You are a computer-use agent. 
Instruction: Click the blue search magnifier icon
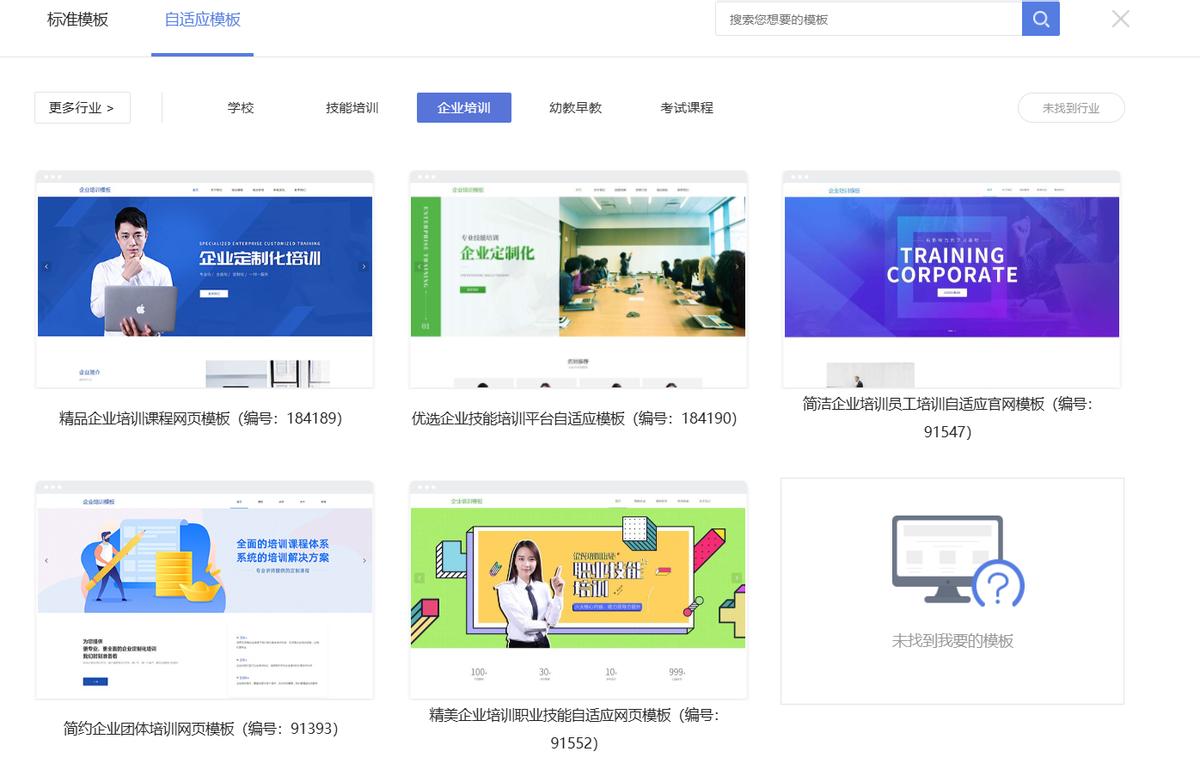[x=1040, y=19]
